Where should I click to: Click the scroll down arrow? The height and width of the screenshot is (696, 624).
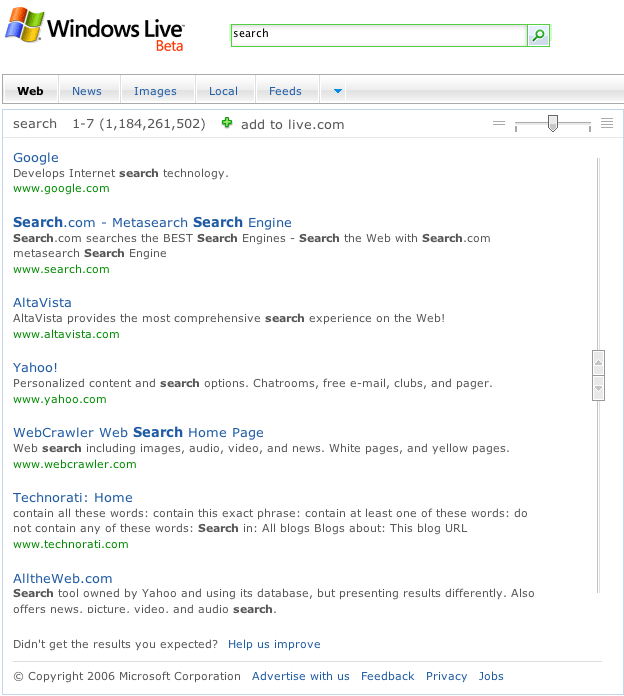click(x=598, y=388)
